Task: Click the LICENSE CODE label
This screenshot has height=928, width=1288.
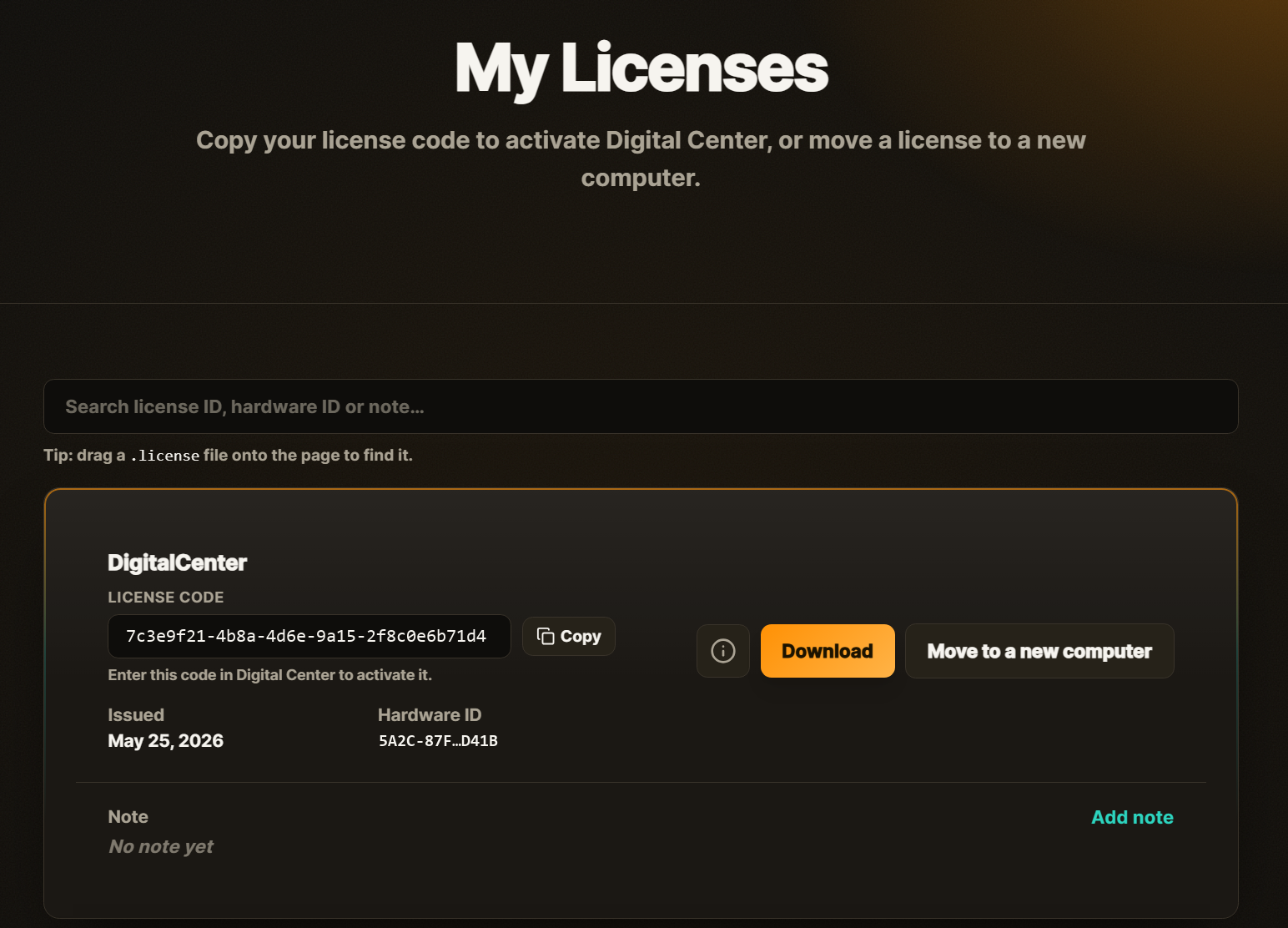Action: 165,598
